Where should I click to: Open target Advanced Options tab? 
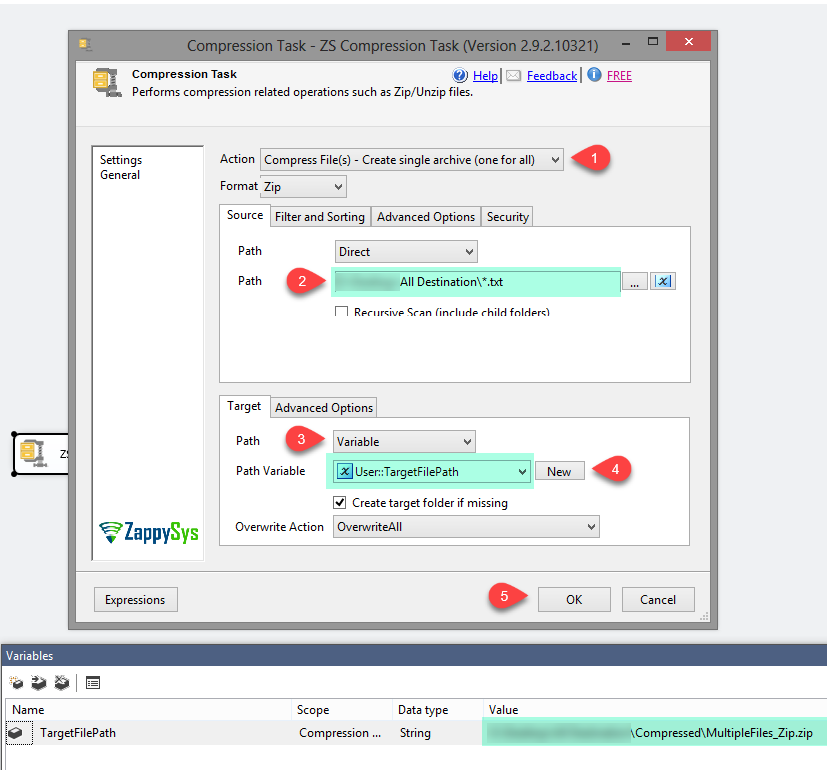[324, 408]
